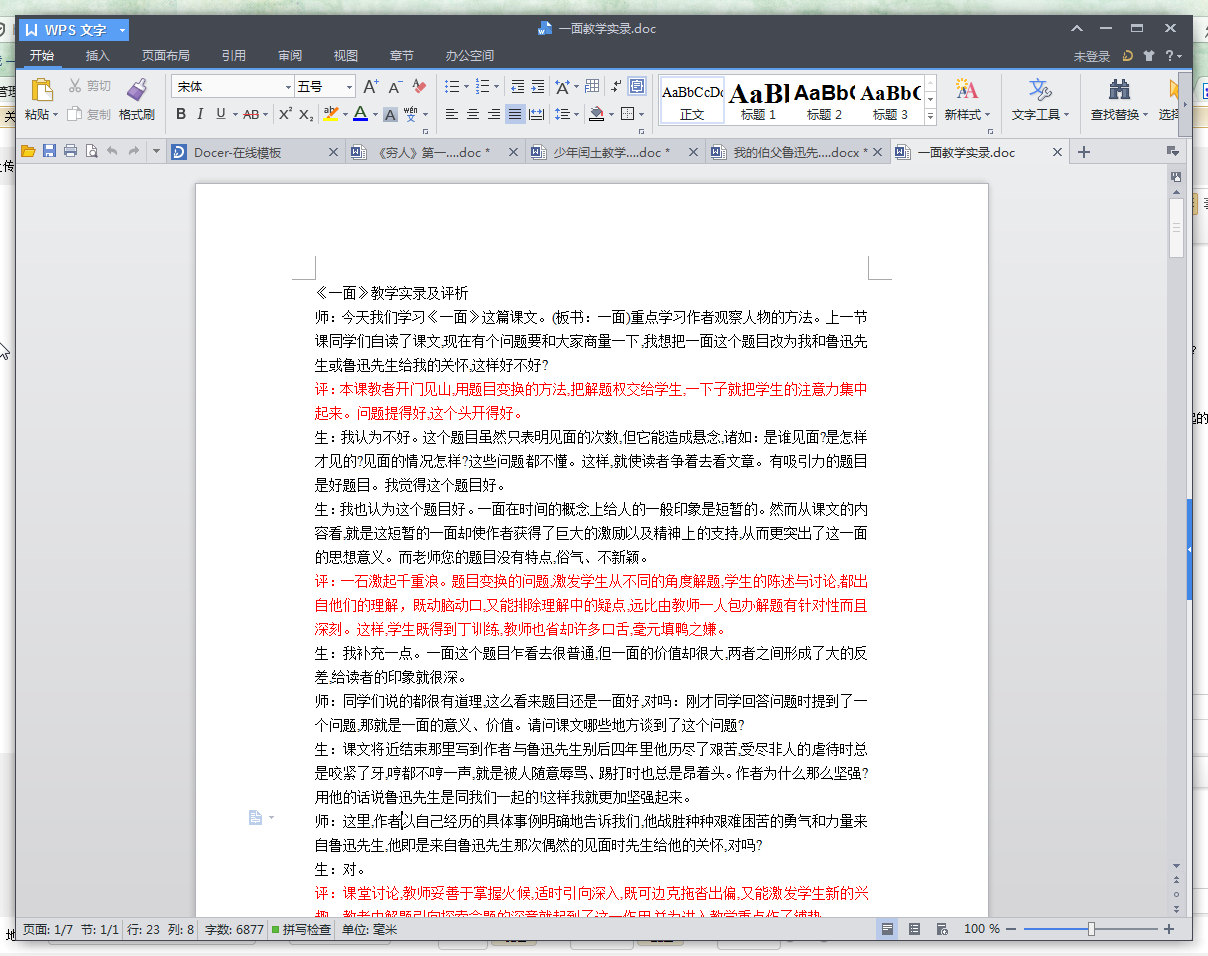Increase paragraph indent icon

538,87
